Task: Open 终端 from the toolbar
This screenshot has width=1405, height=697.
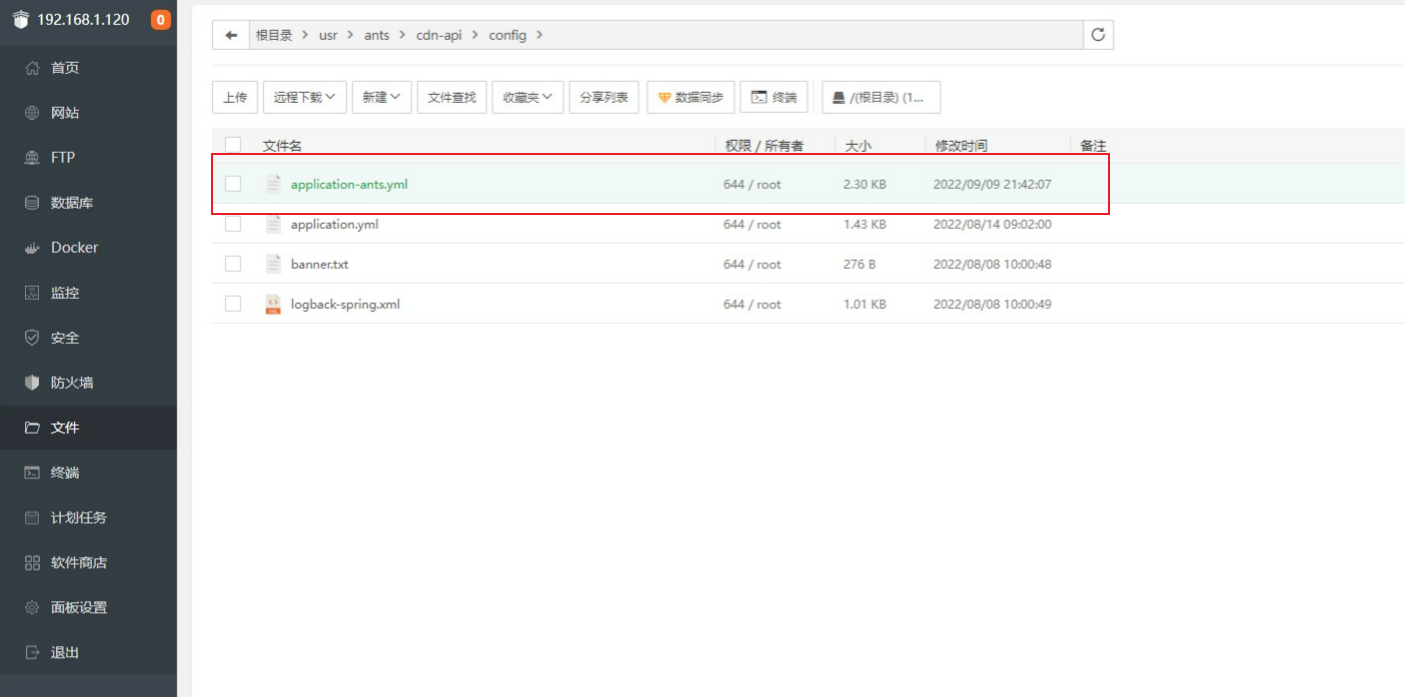Action: (x=774, y=97)
